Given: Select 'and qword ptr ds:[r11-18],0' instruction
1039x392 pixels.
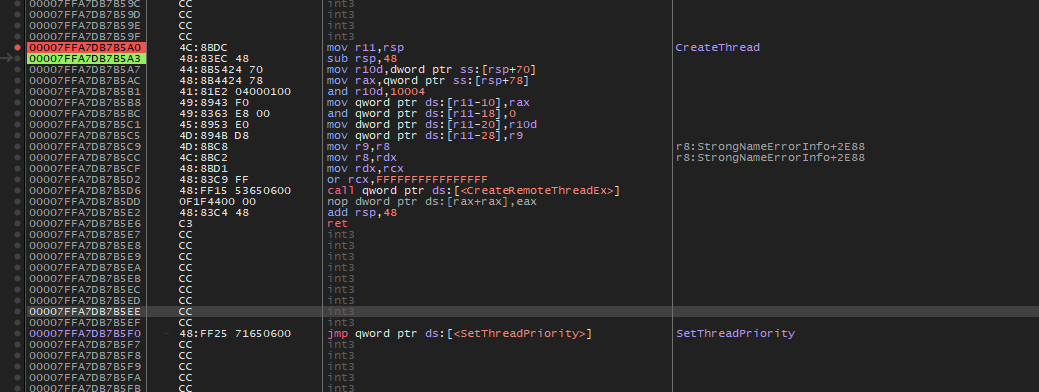Looking at the screenshot, I should 421,113.
